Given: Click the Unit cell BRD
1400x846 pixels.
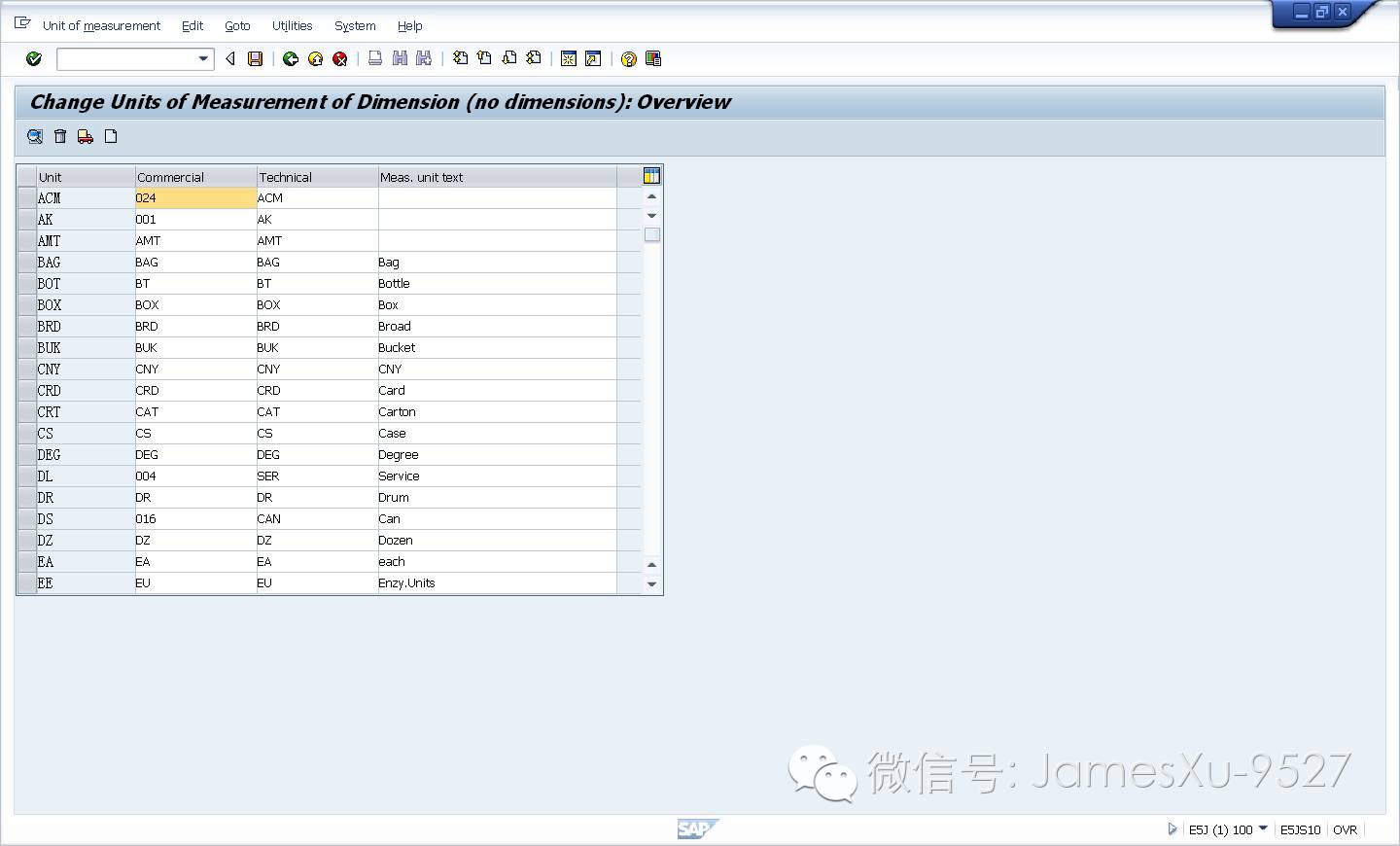Looking at the screenshot, I should click(86, 326).
